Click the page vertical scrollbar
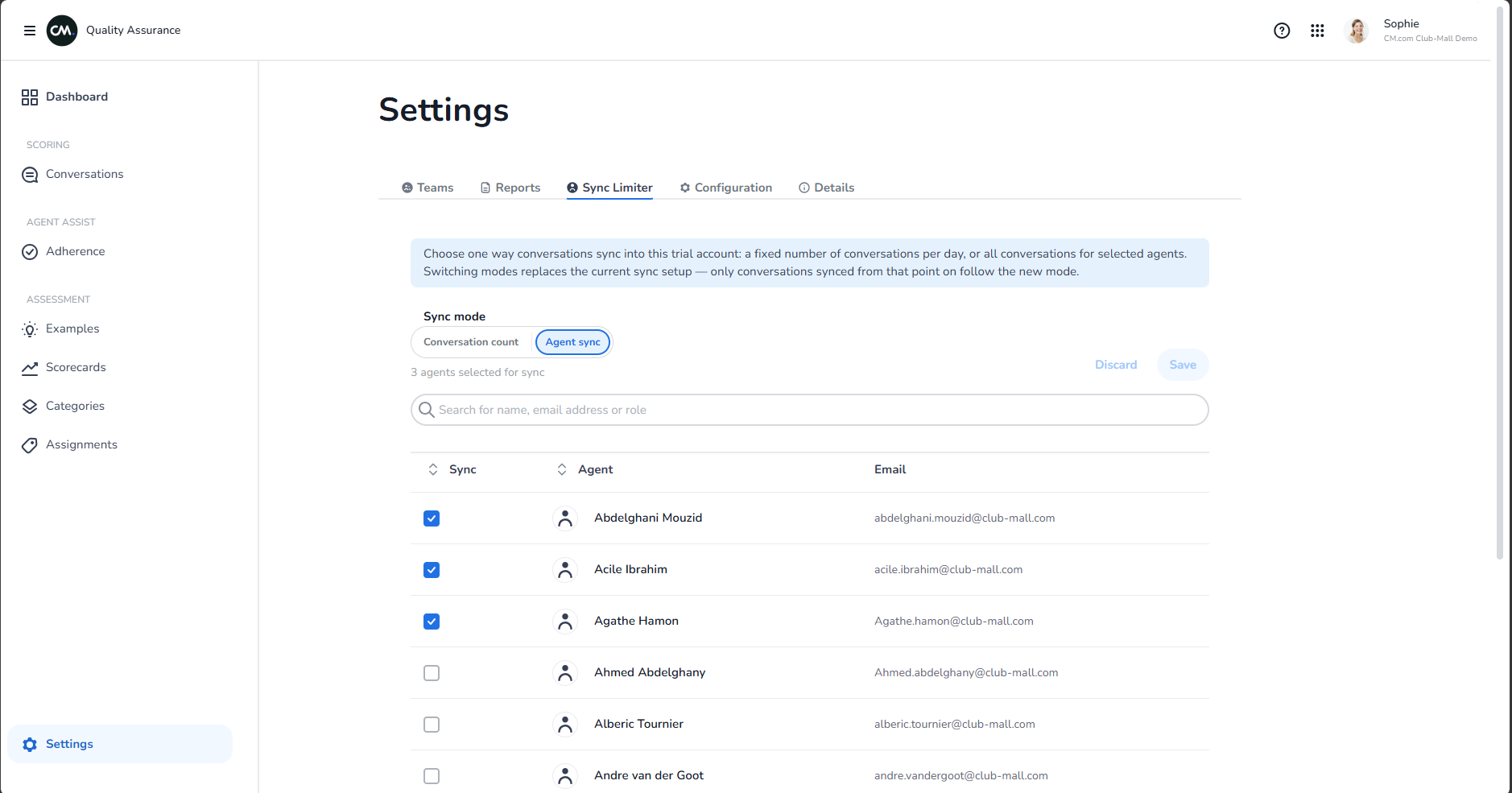The height and width of the screenshot is (793, 1512). tap(1500, 282)
